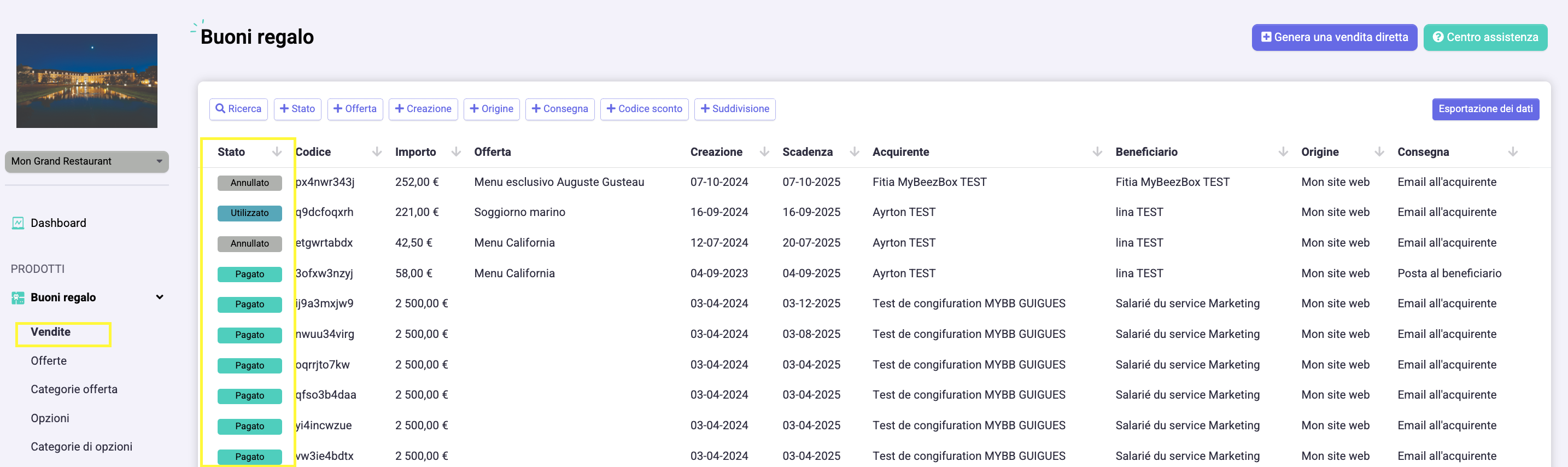The image size is (1568, 467).
Task: Click the Dashboard chart icon
Action: coord(17,224)
